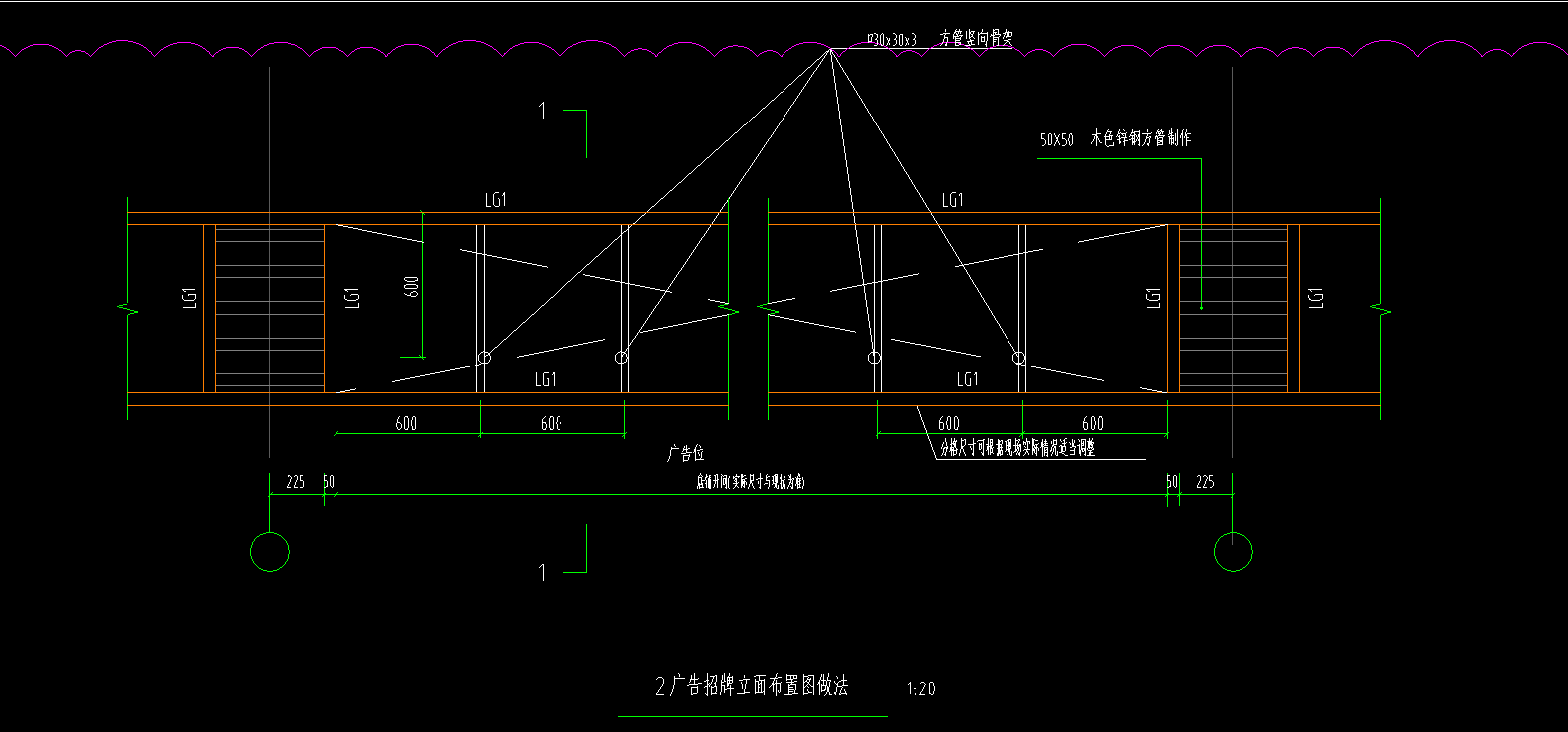The width and height of the screenshot is (1568, 732).
Task: Click the last '600' dimension under the right half
Action: tap(1093, 423)
